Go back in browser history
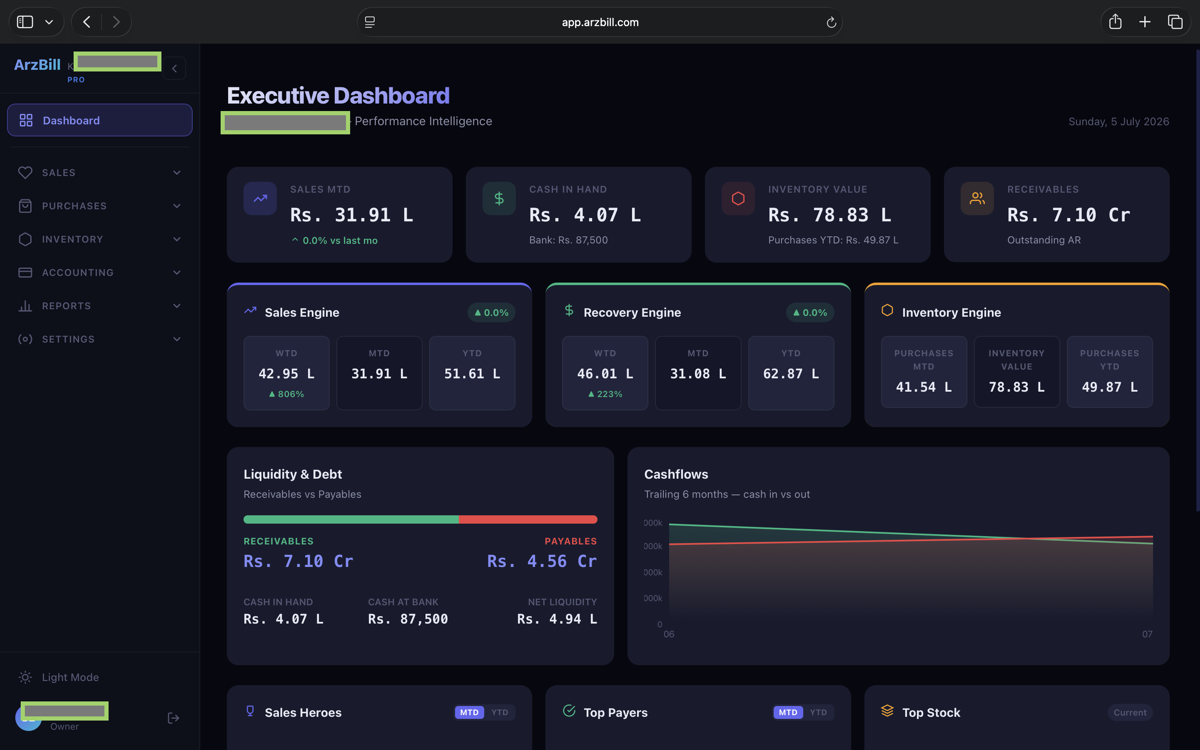The width and height of the screenshot is (1200, 750). click(87, 22)
